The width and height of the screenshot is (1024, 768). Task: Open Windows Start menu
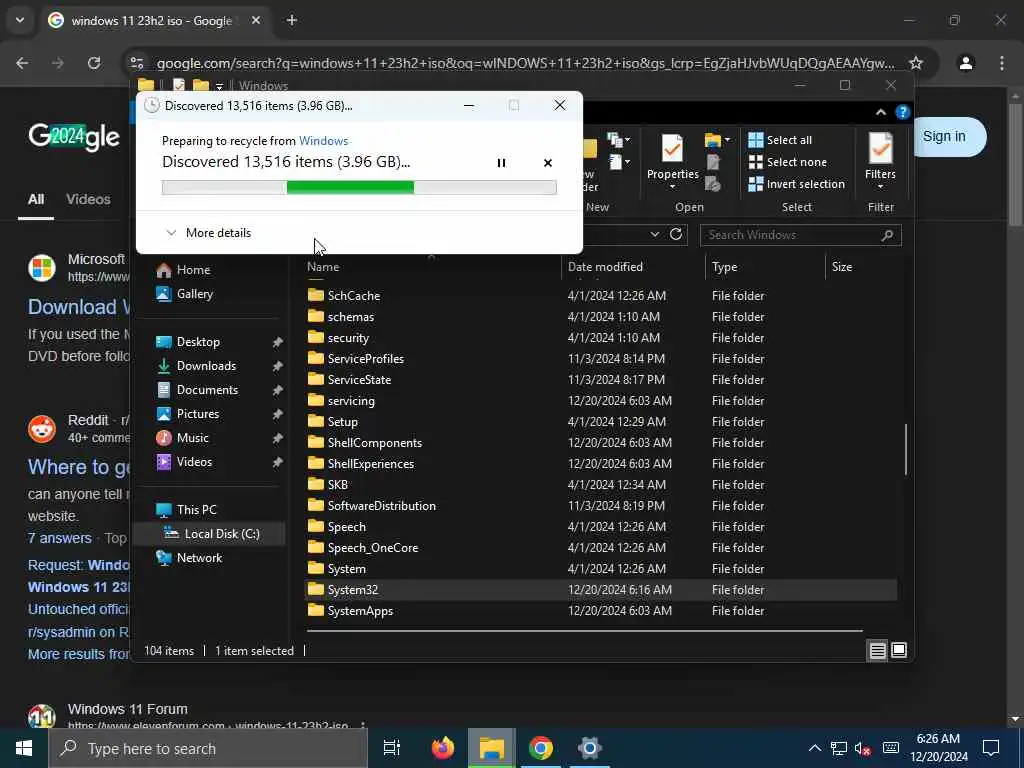(x=24, y=748)
